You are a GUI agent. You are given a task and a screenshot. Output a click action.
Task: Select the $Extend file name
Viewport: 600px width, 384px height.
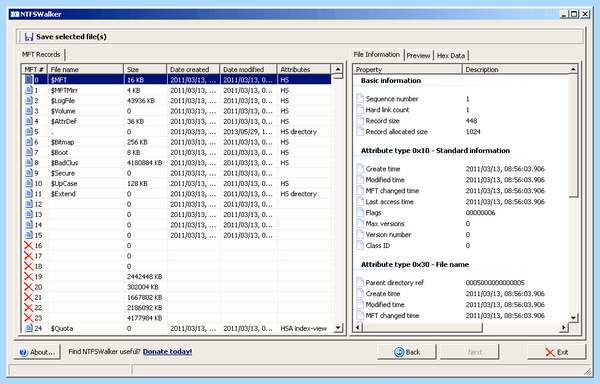(x=64, y=194)
